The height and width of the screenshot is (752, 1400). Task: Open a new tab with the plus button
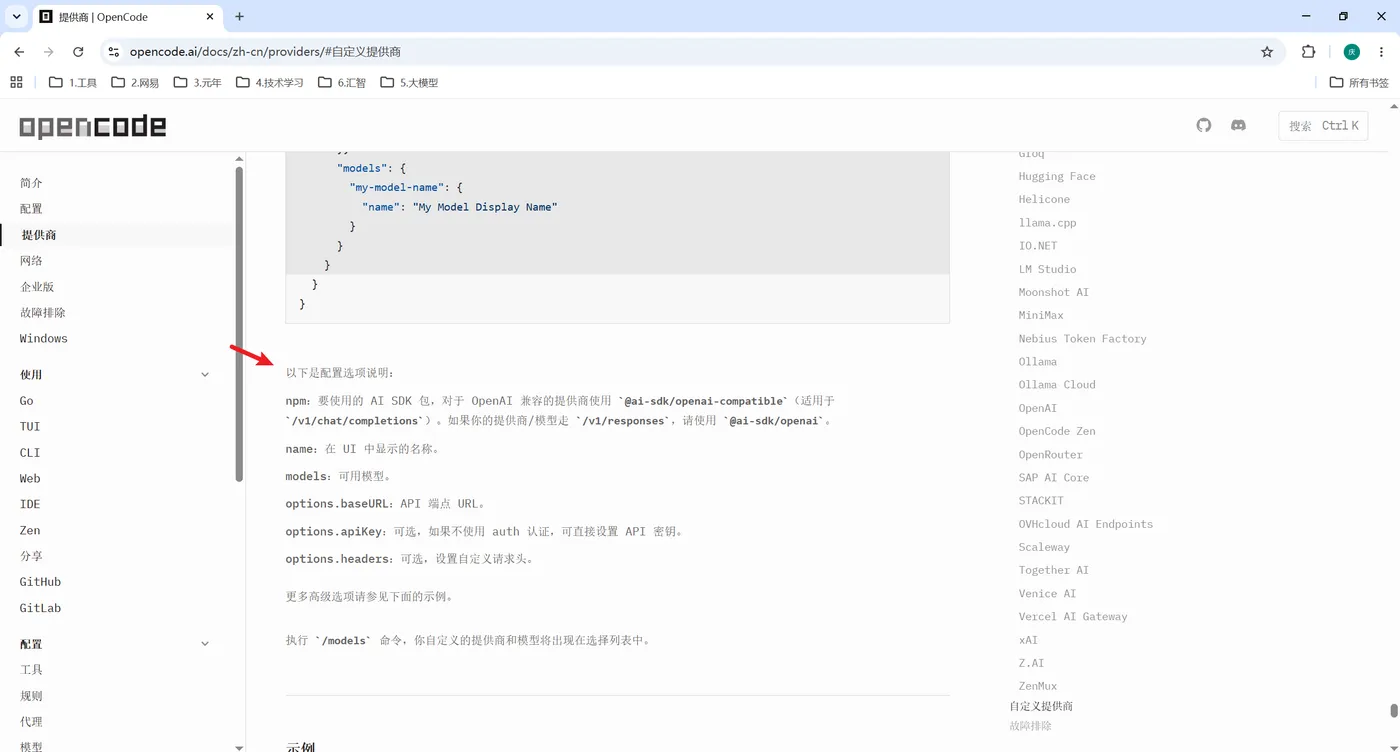coord(239,16)
